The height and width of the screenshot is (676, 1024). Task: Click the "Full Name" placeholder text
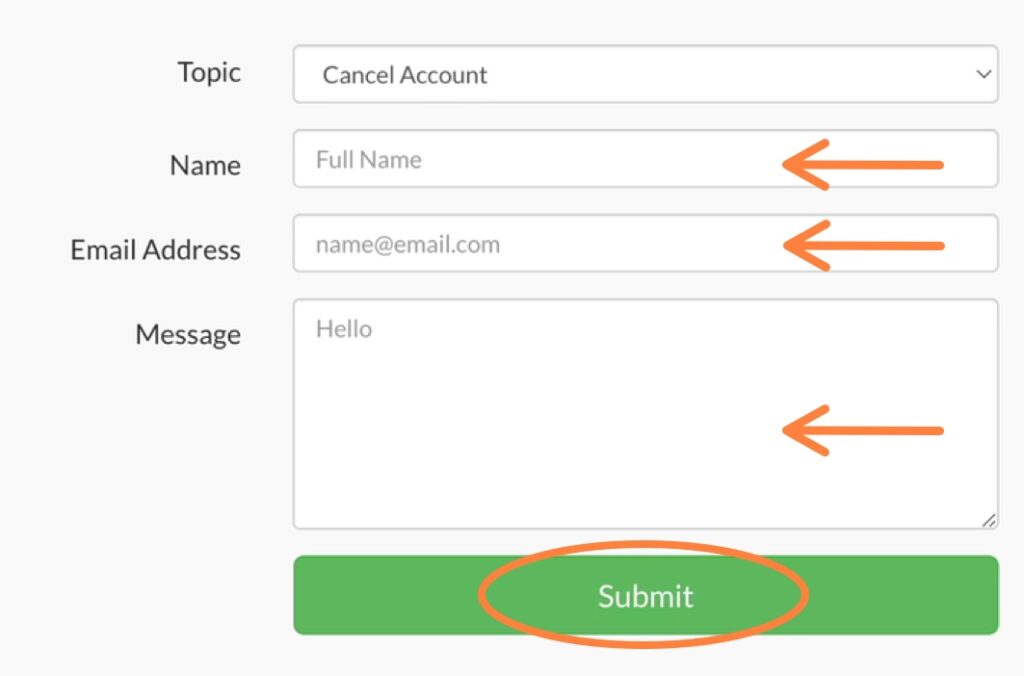368,160
